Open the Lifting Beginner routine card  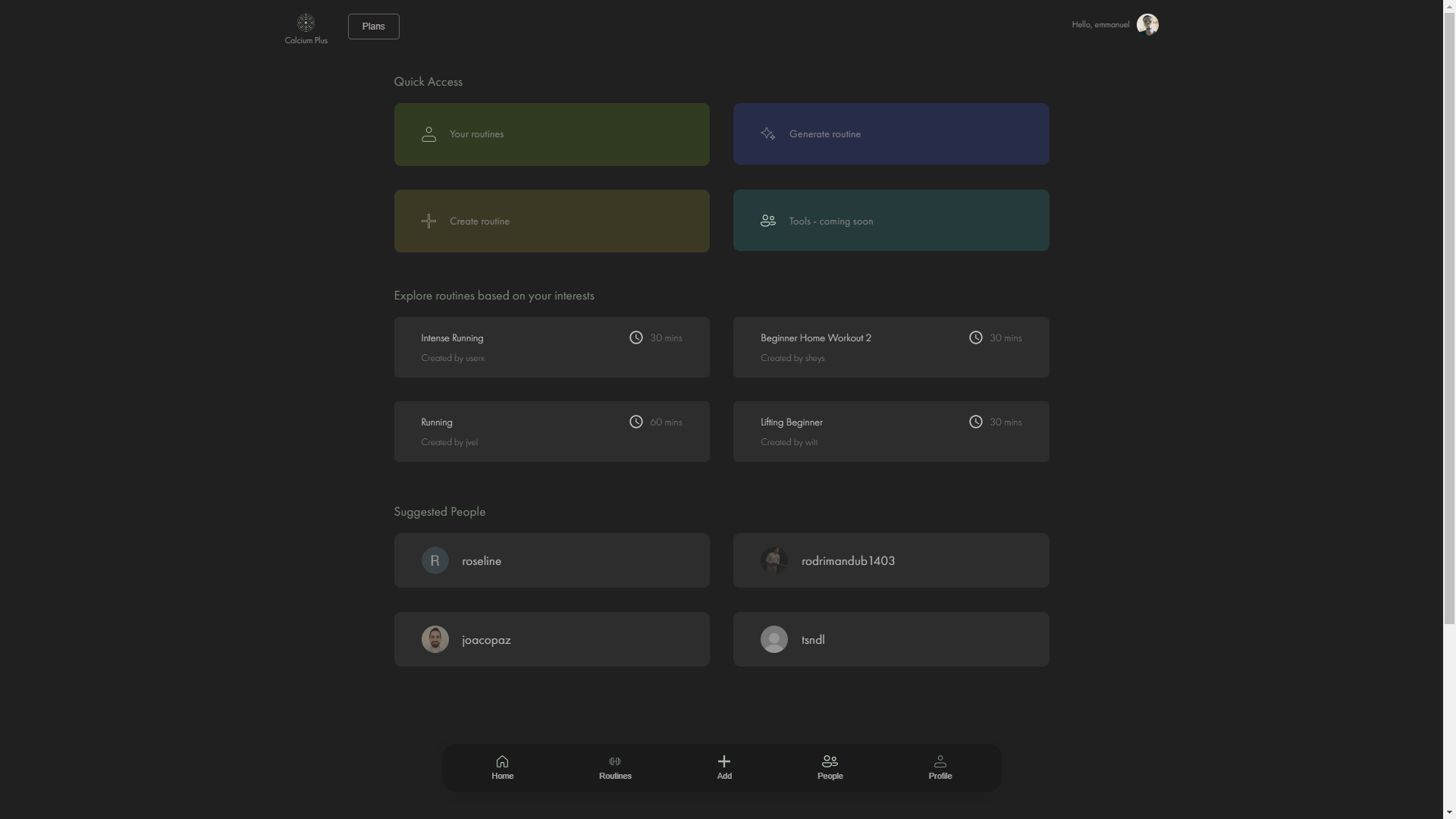[891, 431]
